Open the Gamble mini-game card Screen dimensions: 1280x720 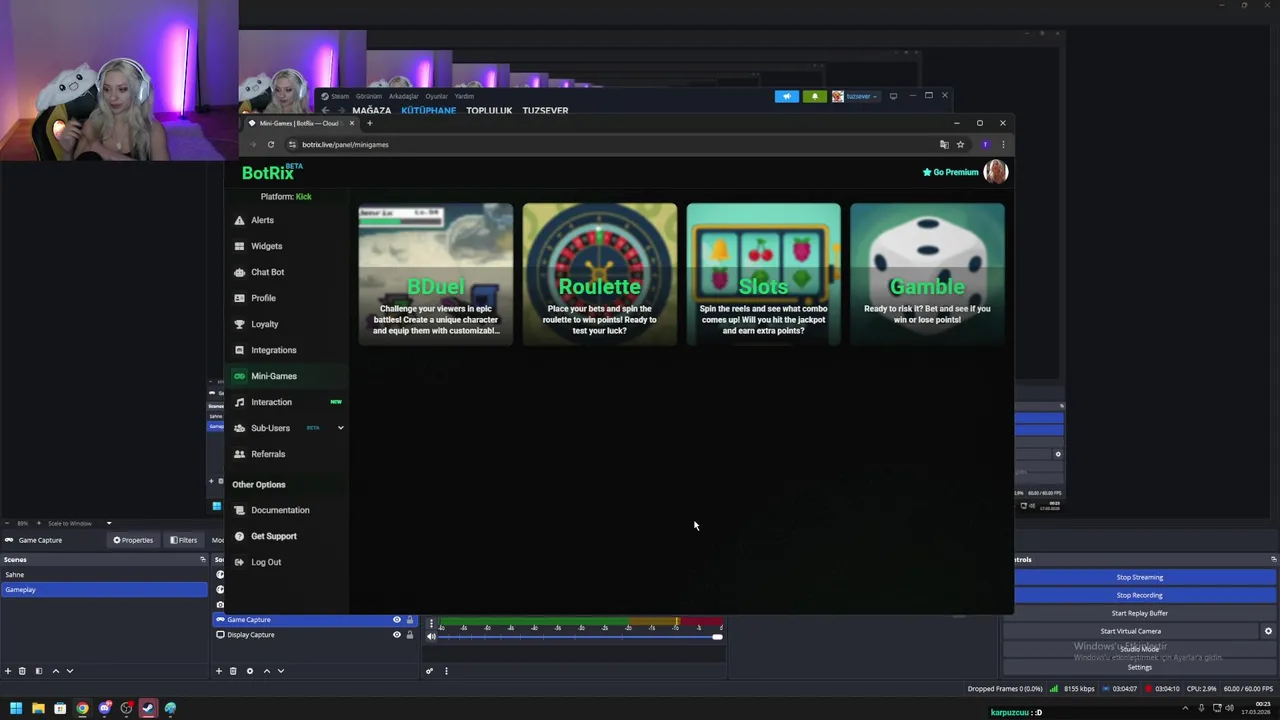[927, 274]
